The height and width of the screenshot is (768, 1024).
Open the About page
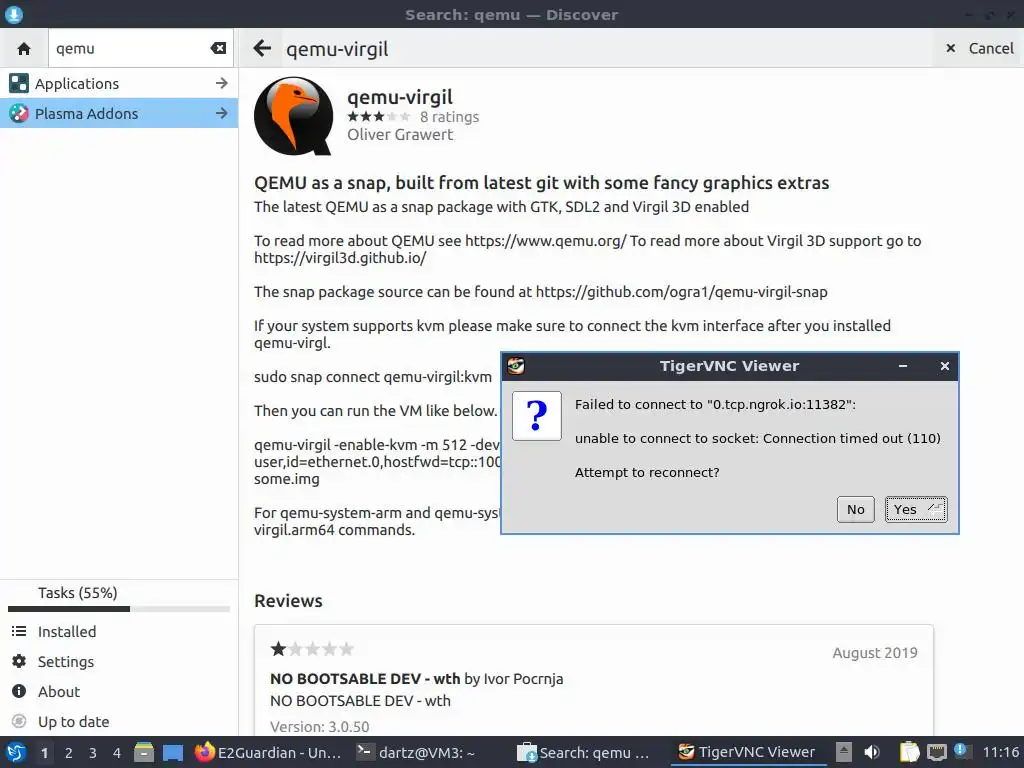119,692
